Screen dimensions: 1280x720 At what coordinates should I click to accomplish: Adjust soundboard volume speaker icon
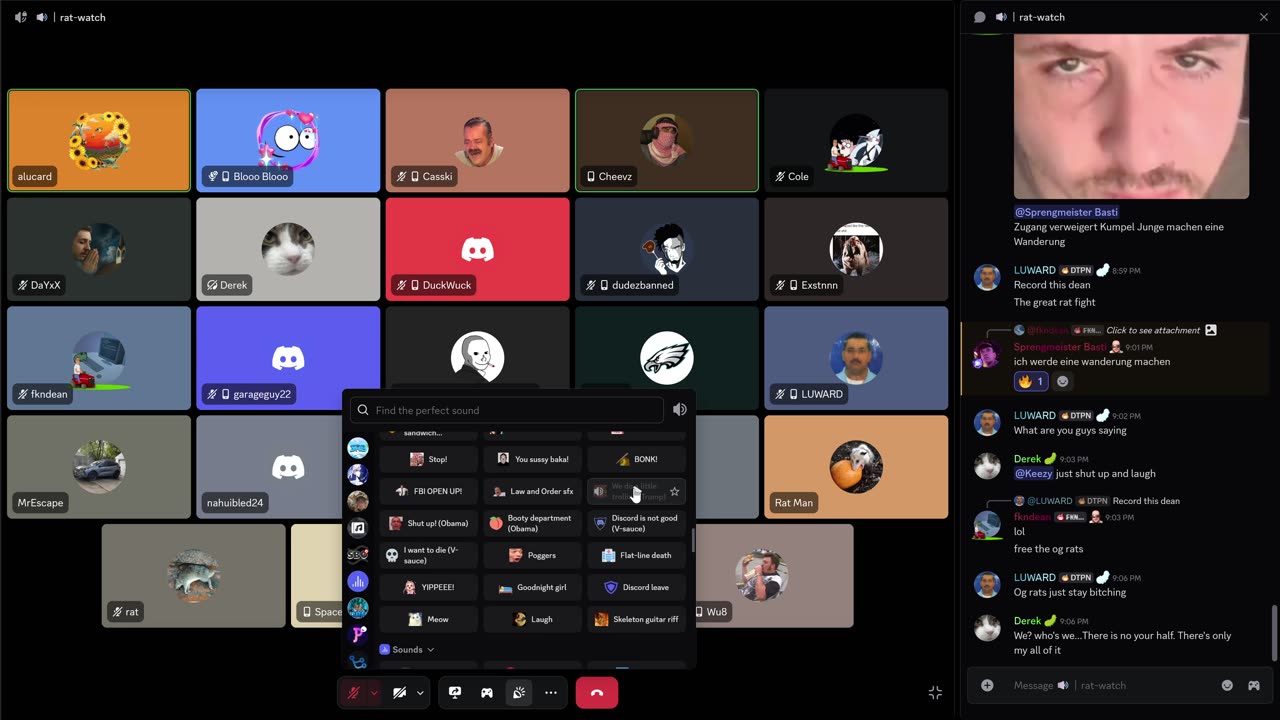680,410
